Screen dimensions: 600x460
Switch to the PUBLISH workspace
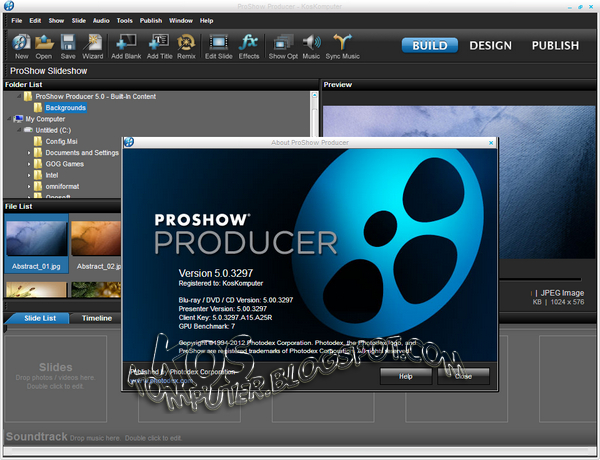click(555, 46)
